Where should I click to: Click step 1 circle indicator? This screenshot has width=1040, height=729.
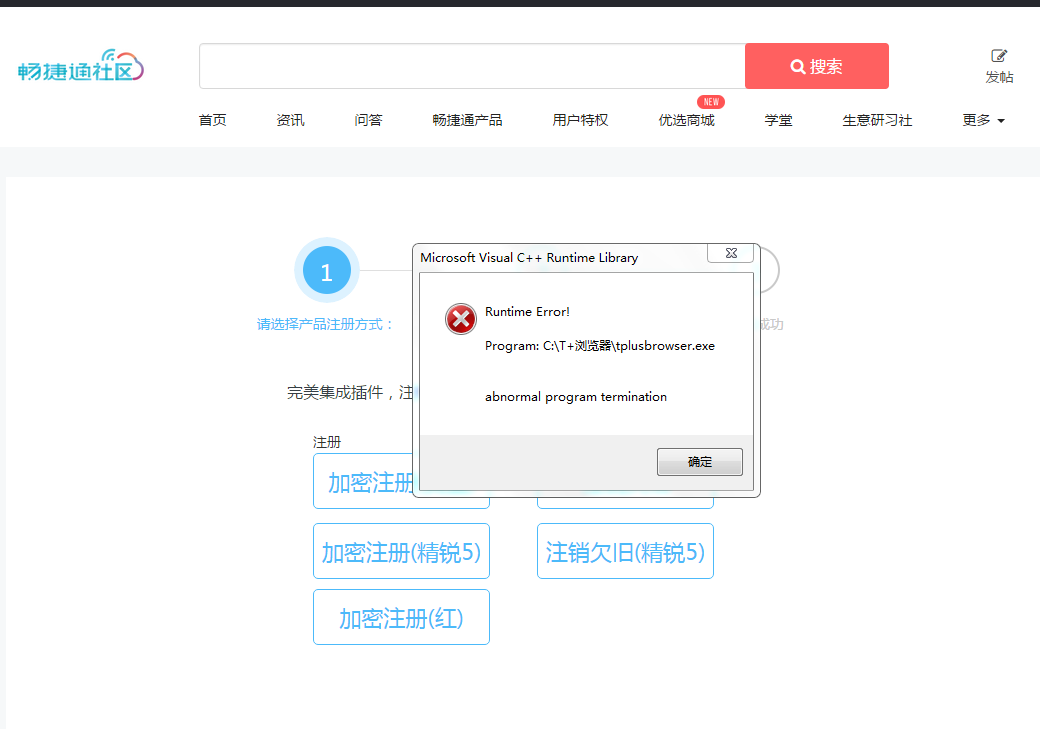pos(326,271)
